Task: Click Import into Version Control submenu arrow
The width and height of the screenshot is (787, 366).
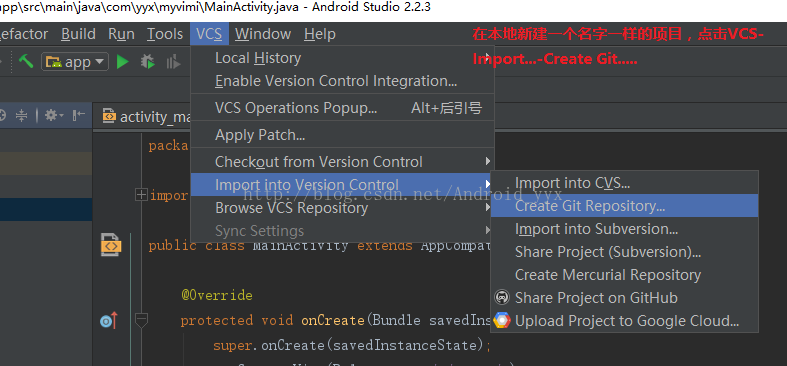Action: (487, 184)
